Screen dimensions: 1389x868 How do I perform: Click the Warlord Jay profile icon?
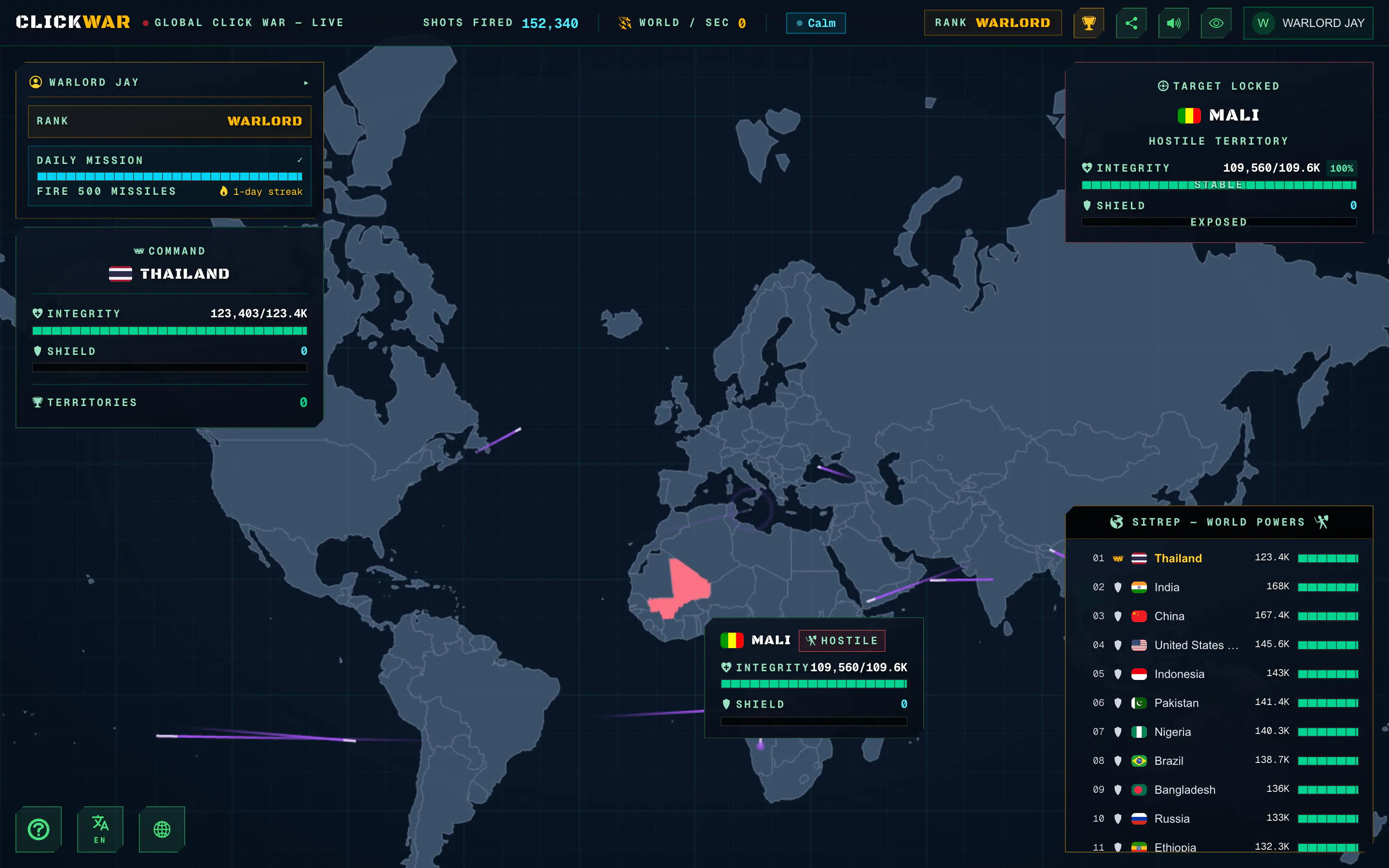click(x=36, y=82)
